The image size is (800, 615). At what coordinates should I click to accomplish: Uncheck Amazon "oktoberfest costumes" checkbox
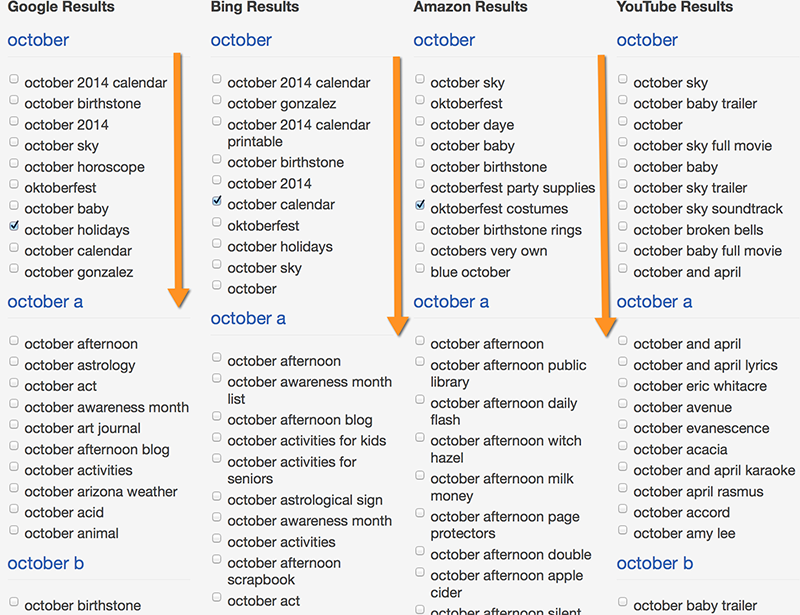click(x=420, y=206)
